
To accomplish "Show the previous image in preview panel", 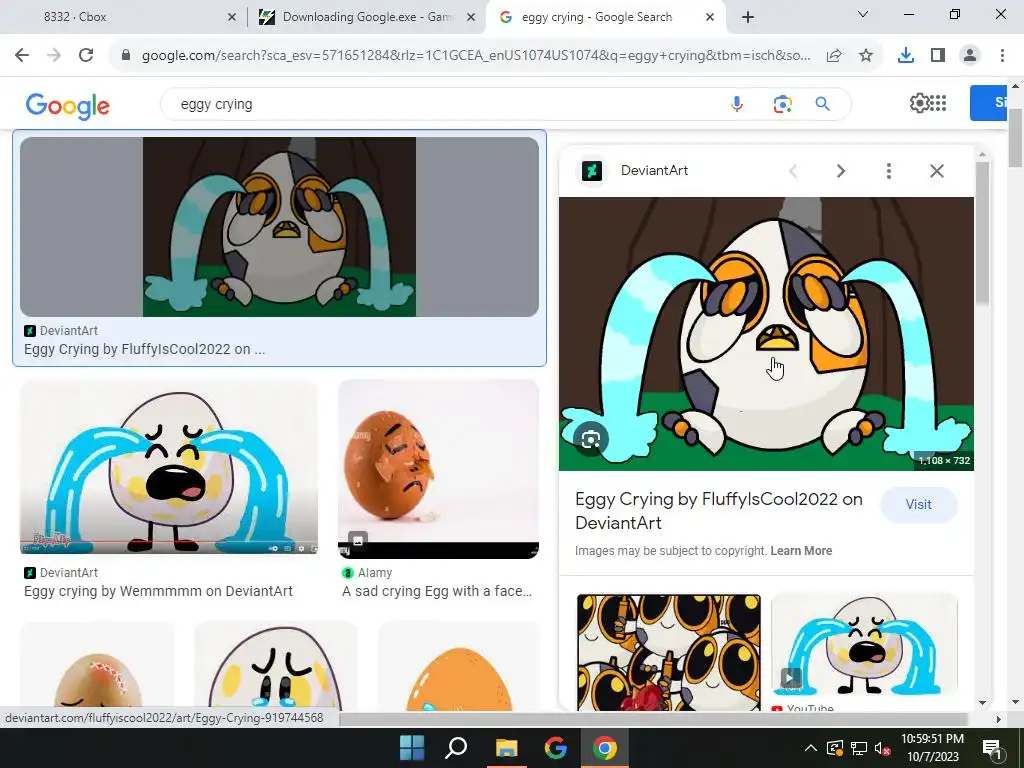I will 793,171.
